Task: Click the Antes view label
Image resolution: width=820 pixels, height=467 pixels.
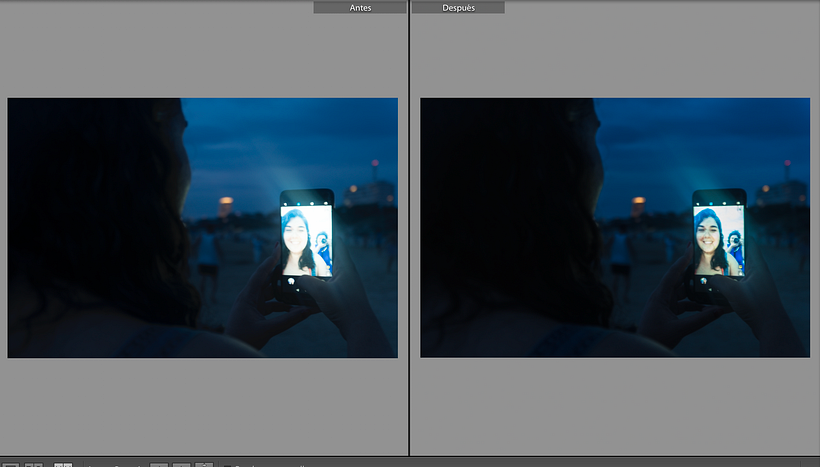Action: [x=360, y=8]
